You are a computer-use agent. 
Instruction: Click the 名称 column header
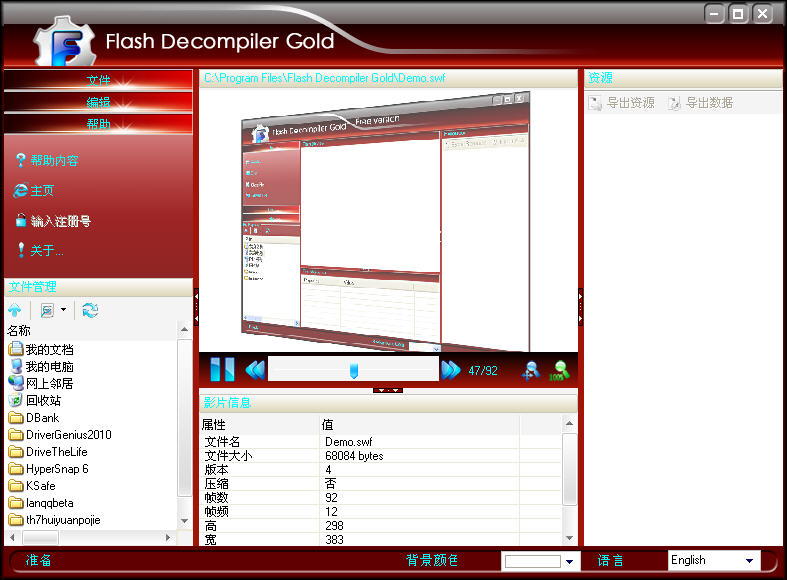(x=90, y=331)
